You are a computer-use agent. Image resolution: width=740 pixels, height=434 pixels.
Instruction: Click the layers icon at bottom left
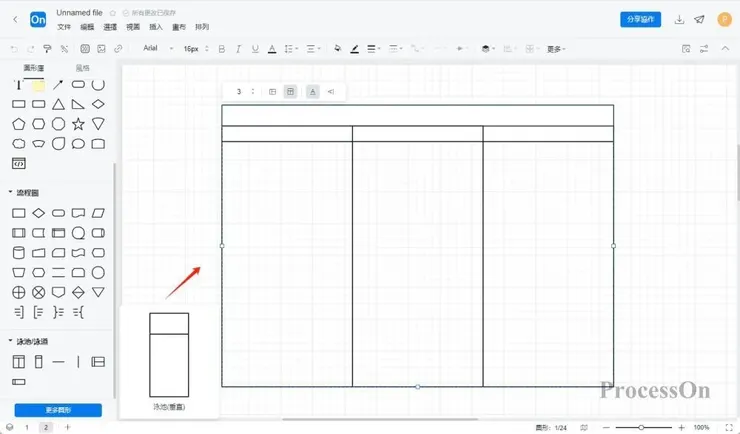[9, 427]
